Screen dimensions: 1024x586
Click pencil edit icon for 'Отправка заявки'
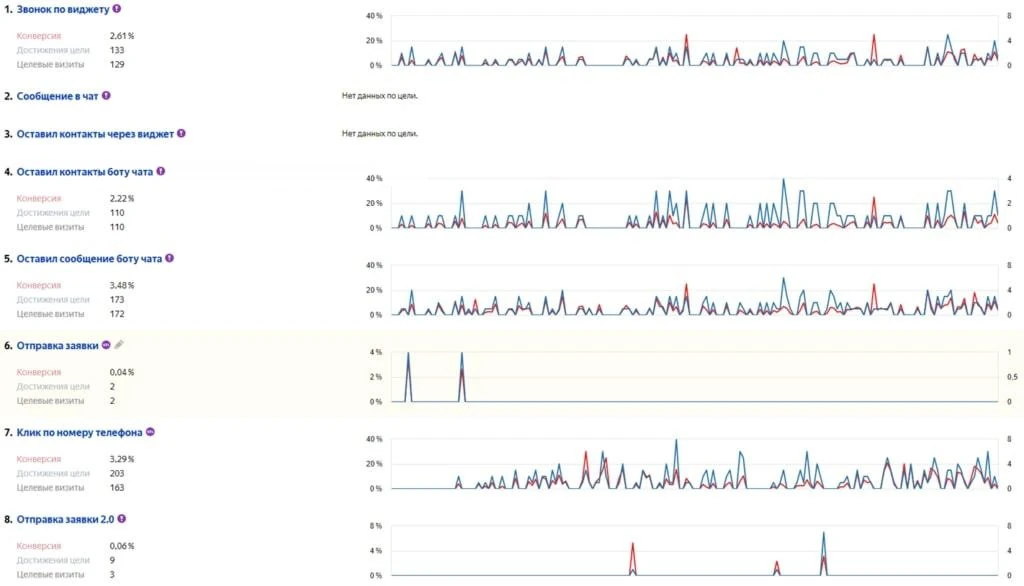(119, 345)
